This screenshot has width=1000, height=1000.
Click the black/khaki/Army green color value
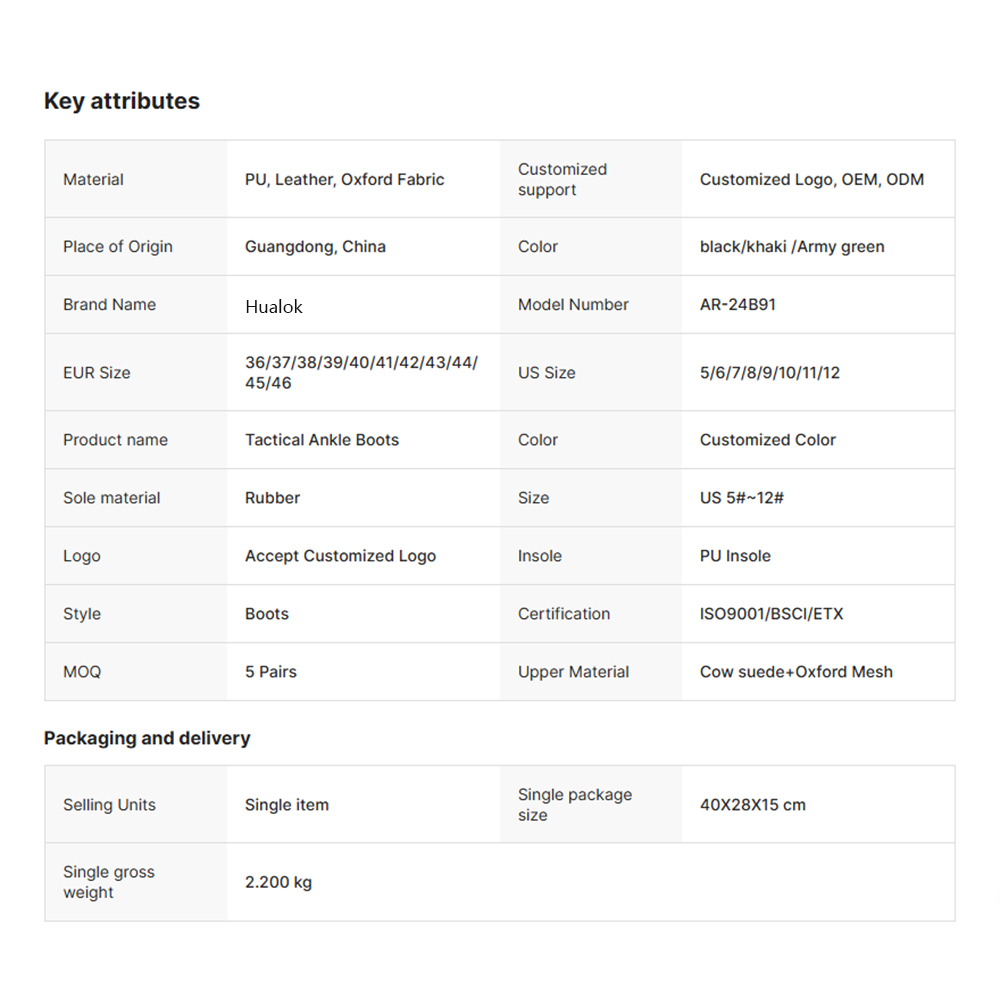tap(792, 247)
